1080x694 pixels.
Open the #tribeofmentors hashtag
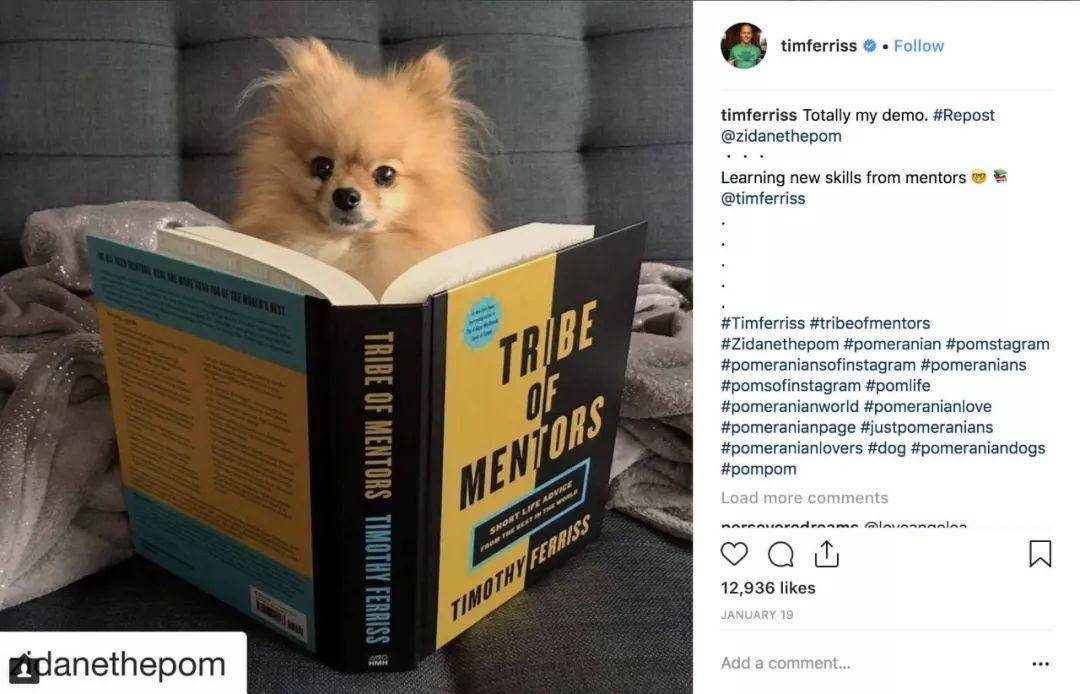870,323
